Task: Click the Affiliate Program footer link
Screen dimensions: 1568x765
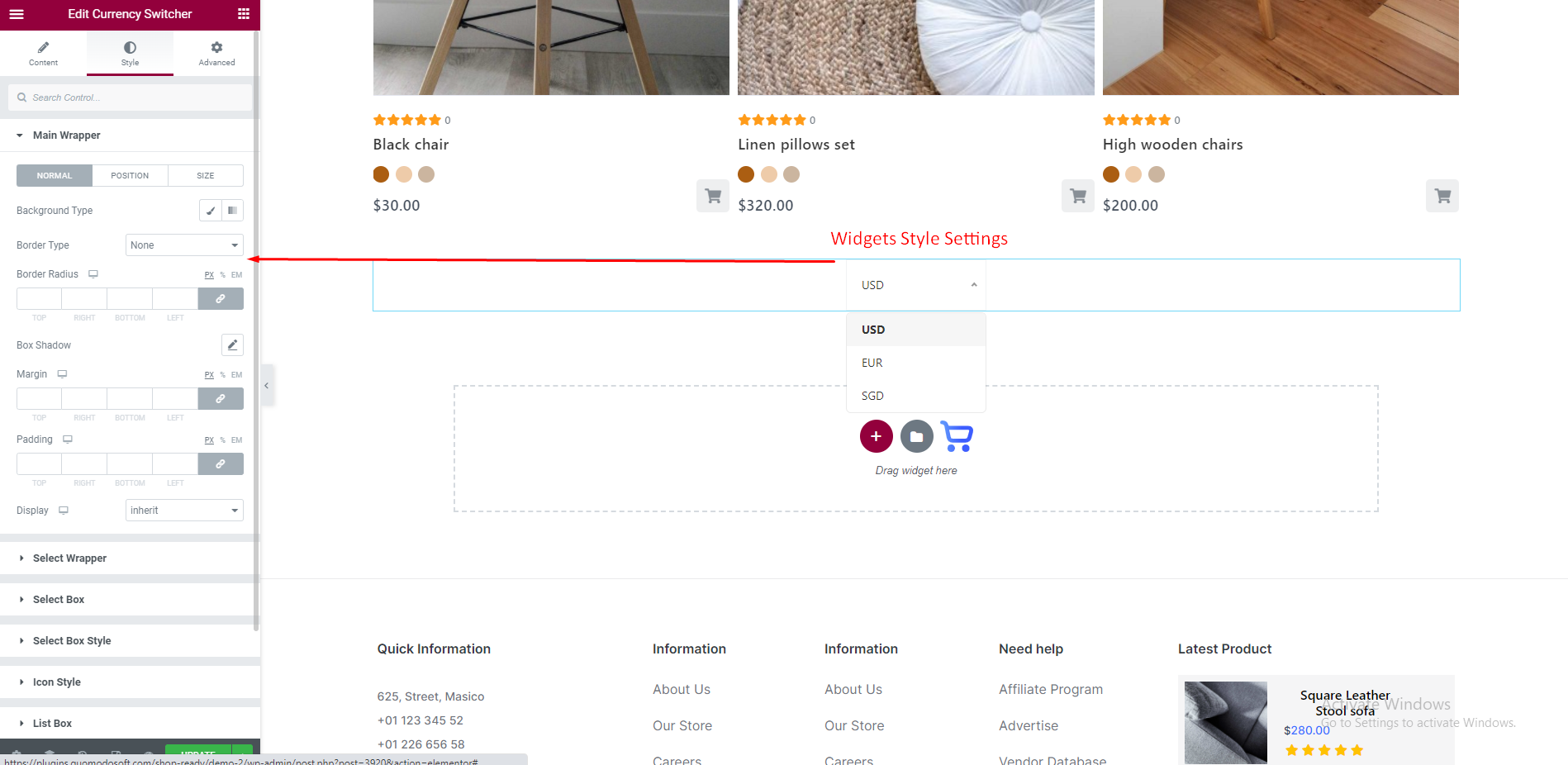Action: click(1050, 689)
